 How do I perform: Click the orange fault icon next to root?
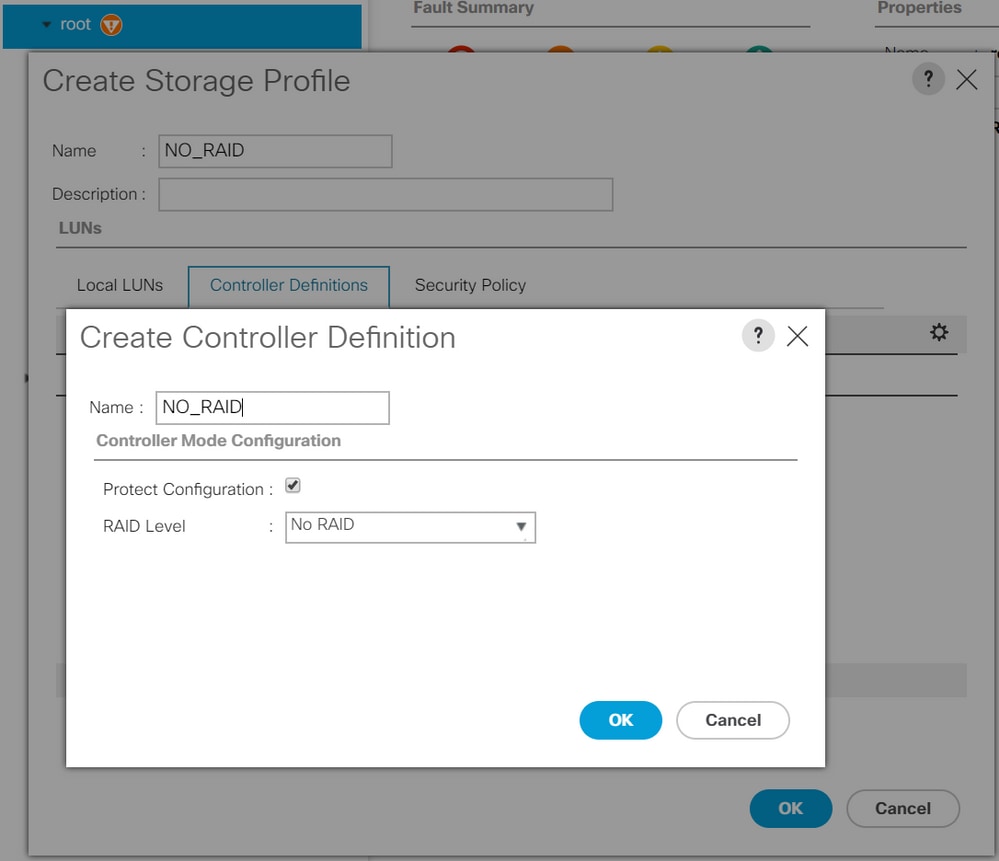click(x=111, y=25)
